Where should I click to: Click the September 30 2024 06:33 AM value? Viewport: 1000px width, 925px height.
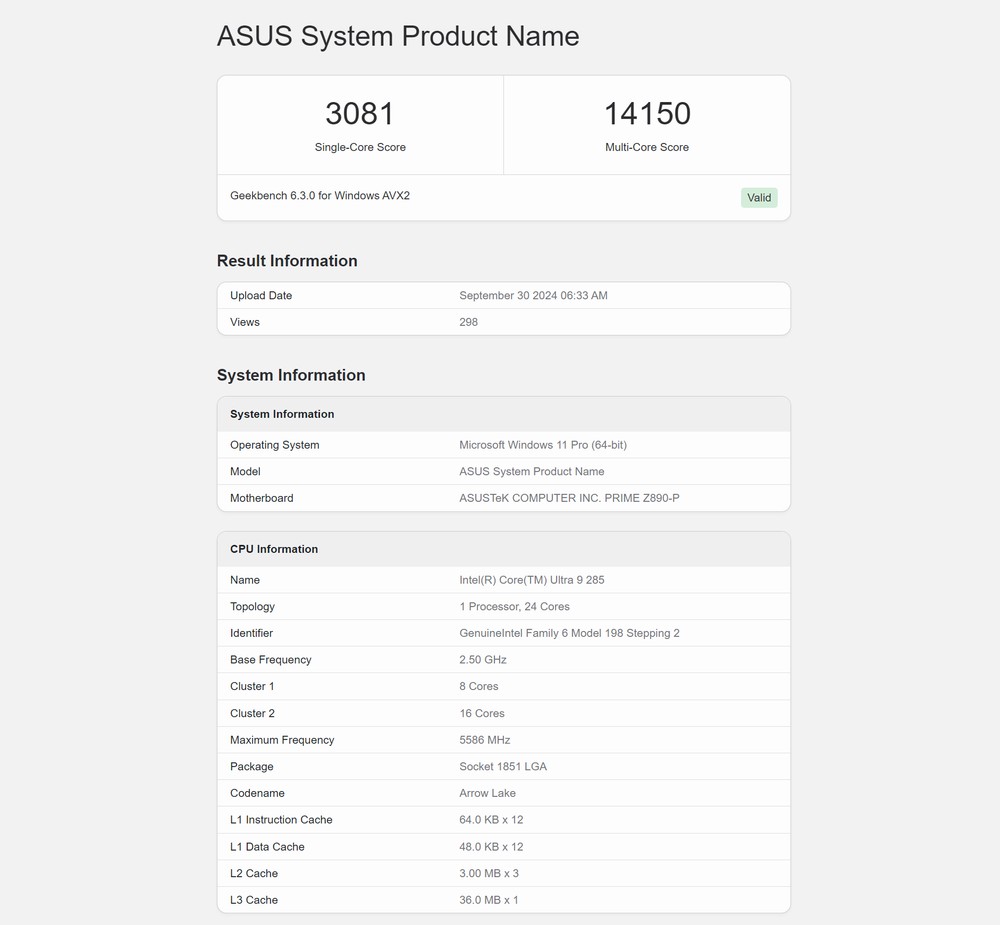click(x=533, y=295)
